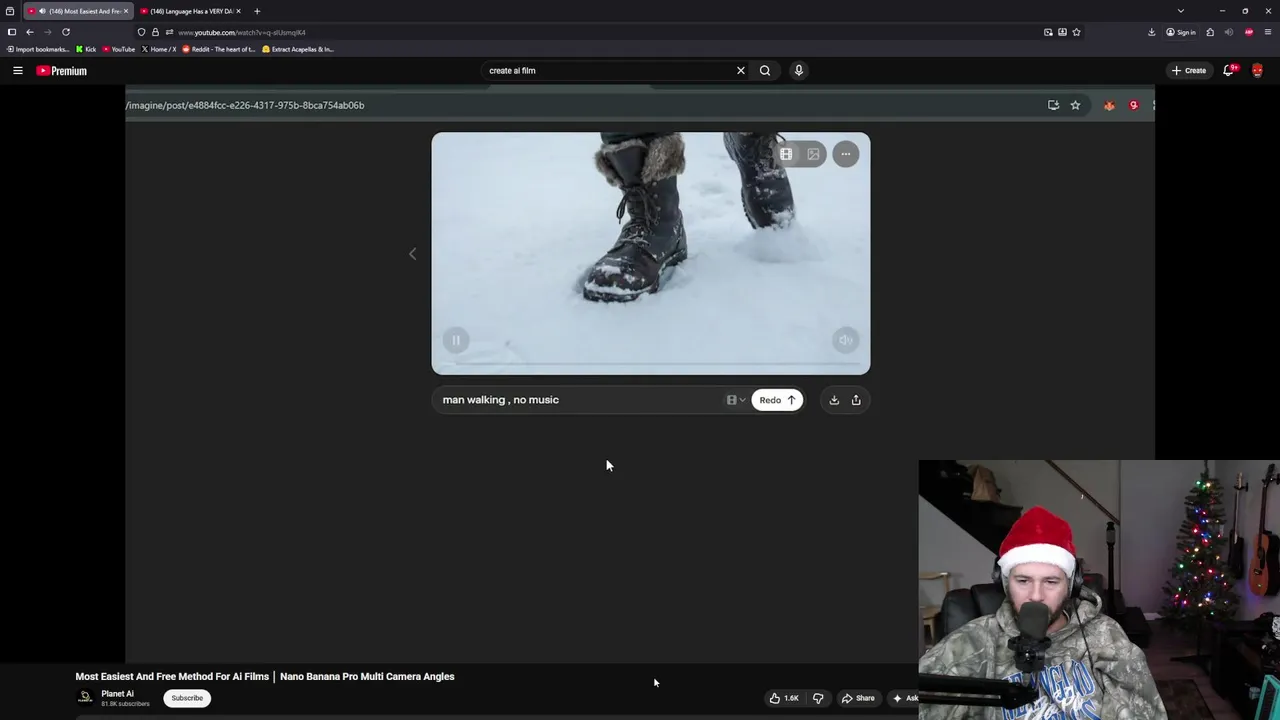Open the tab overview button at far left
Image resolution: width=1280 pixels, height=720 pixels.
pyautogui.click(x=10, y=11)
